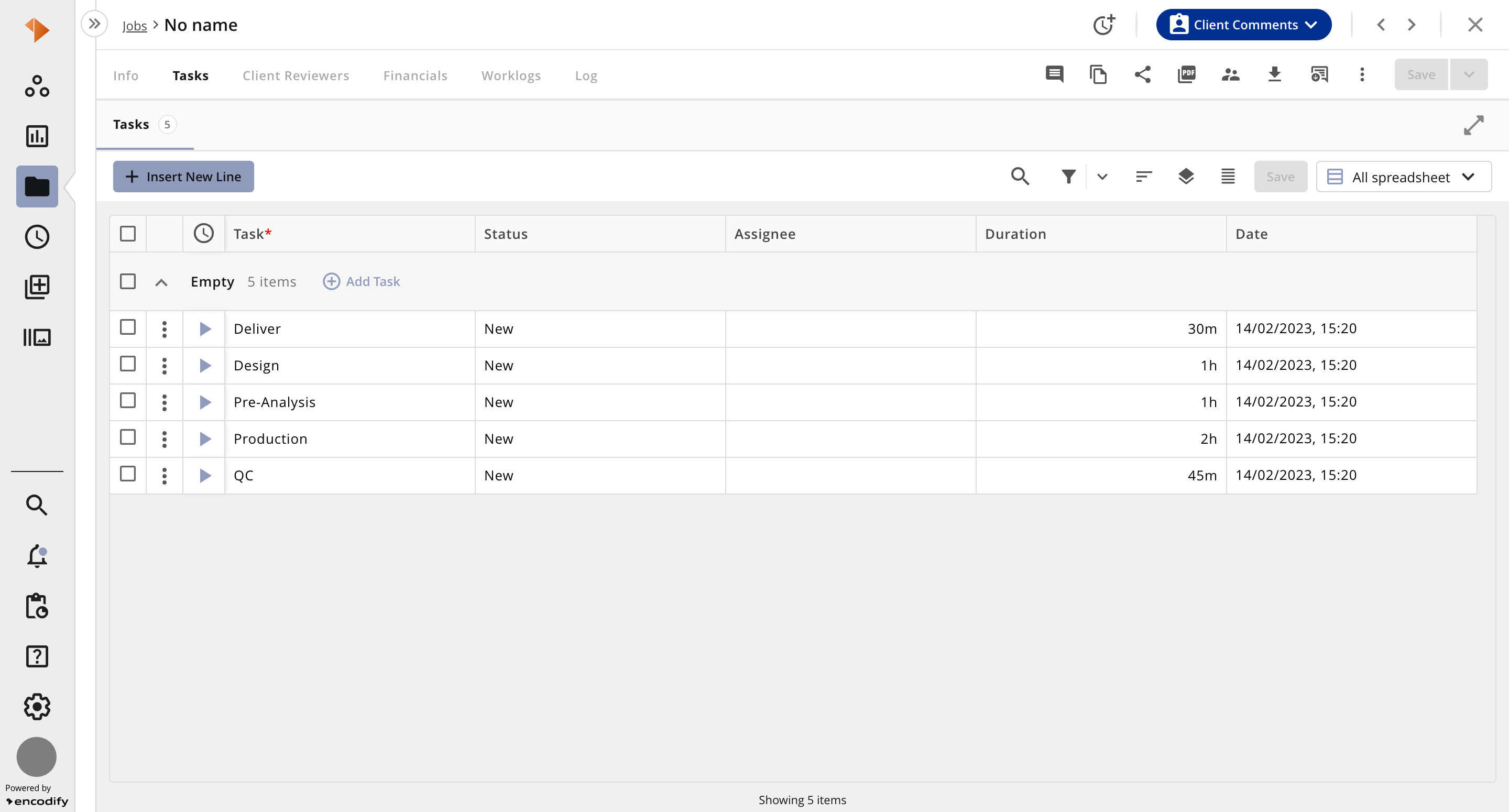Open the clock time-tracking sidebar icon
Screen dimensions: 1509x812
click(37, 237)
